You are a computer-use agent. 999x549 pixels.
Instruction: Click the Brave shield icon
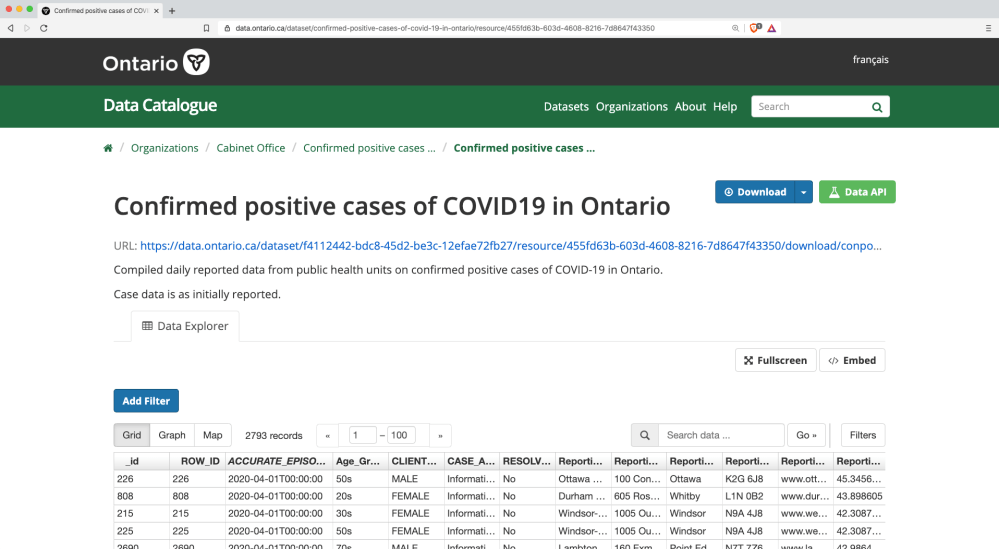(x=754, y=28)
